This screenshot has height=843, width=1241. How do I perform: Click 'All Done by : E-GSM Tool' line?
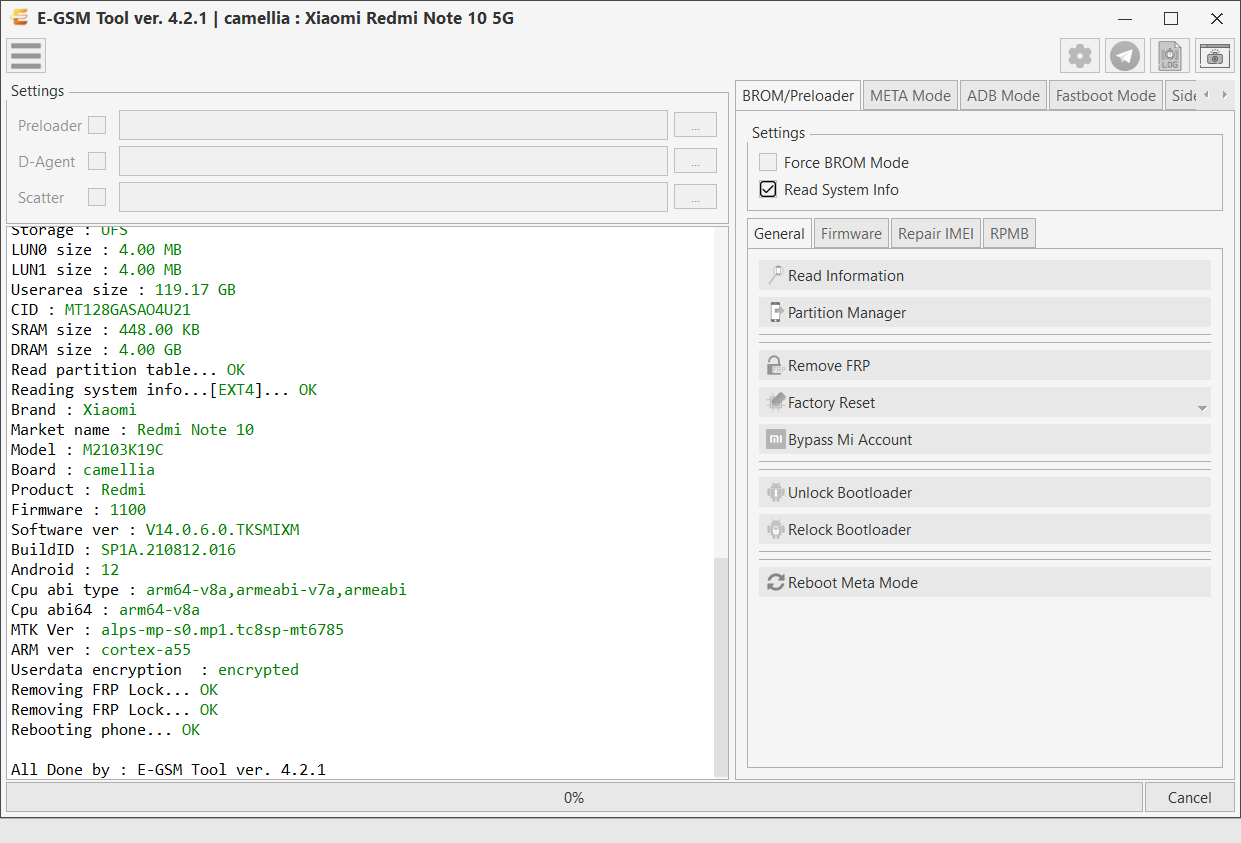point(168,769)
